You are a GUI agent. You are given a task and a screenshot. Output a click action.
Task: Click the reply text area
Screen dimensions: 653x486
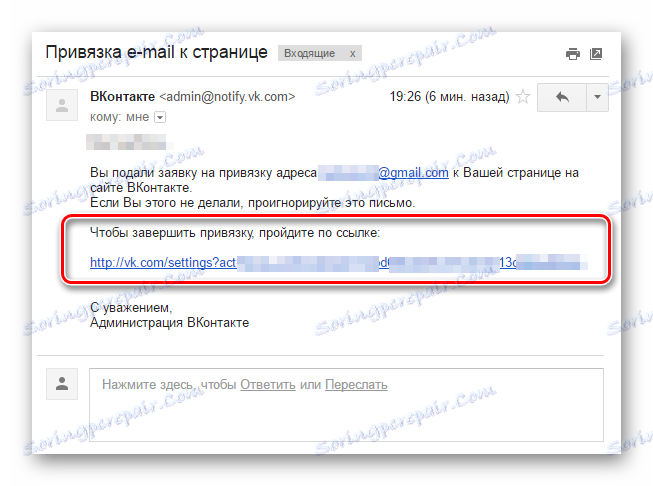click(346, 405)
